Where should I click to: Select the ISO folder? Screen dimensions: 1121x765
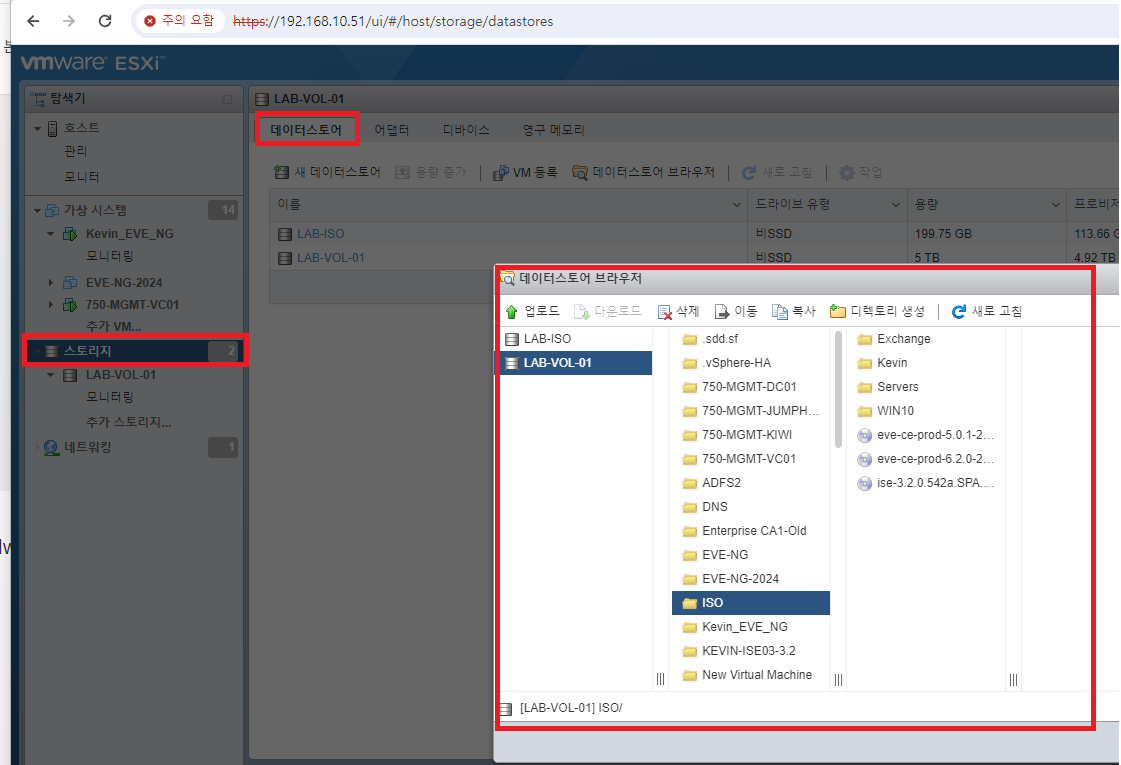point(751,603)
